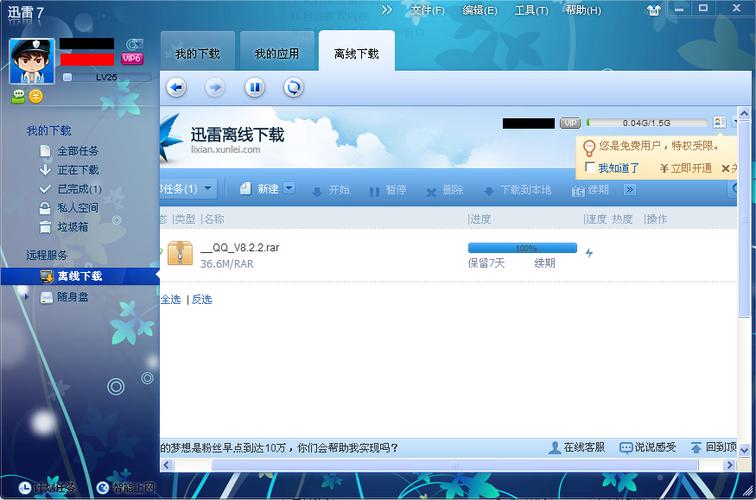
Task: Show 正在下载 tasks
Action: pos(77,170)
